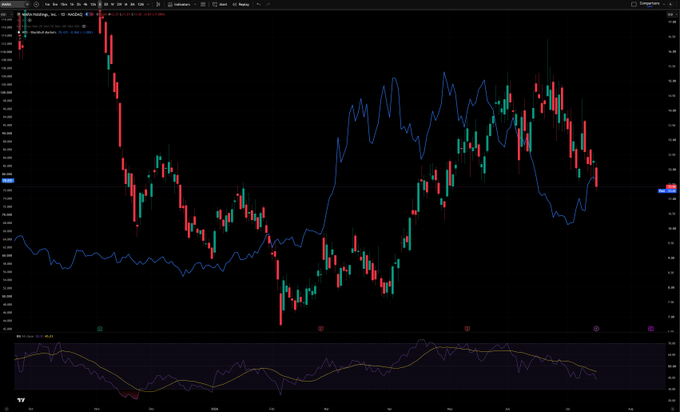Select the 1m timeframe
Screen dimensions: 680x412
coord(47,4)
